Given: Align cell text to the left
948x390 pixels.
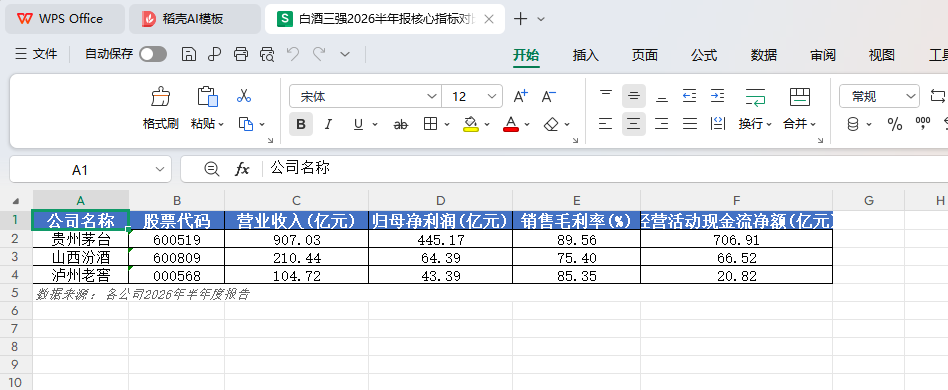Looking at the screenshot, I should pos(606,124).
